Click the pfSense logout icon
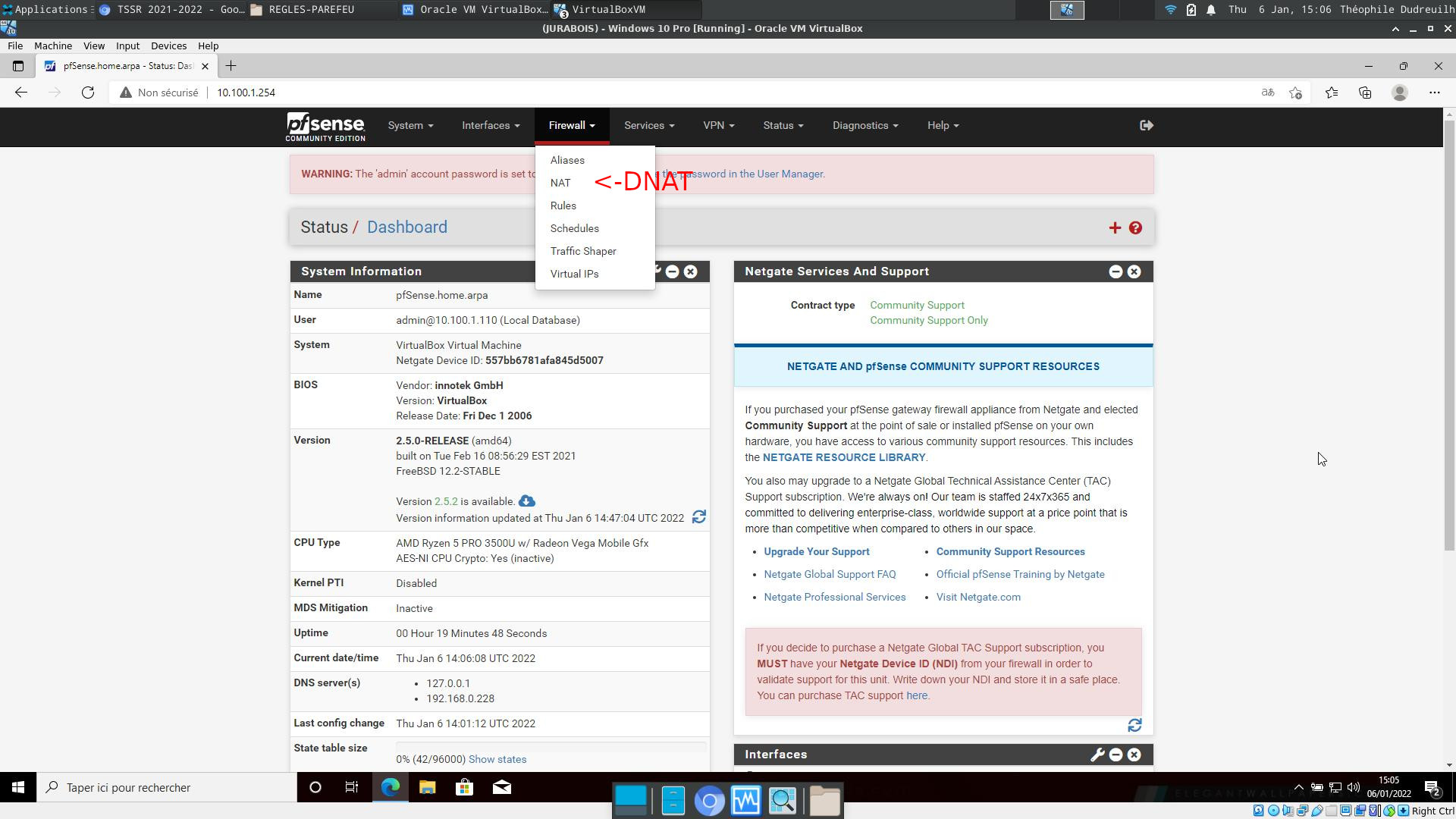Screen dimensions: 1456x819 click(1146, 125)
